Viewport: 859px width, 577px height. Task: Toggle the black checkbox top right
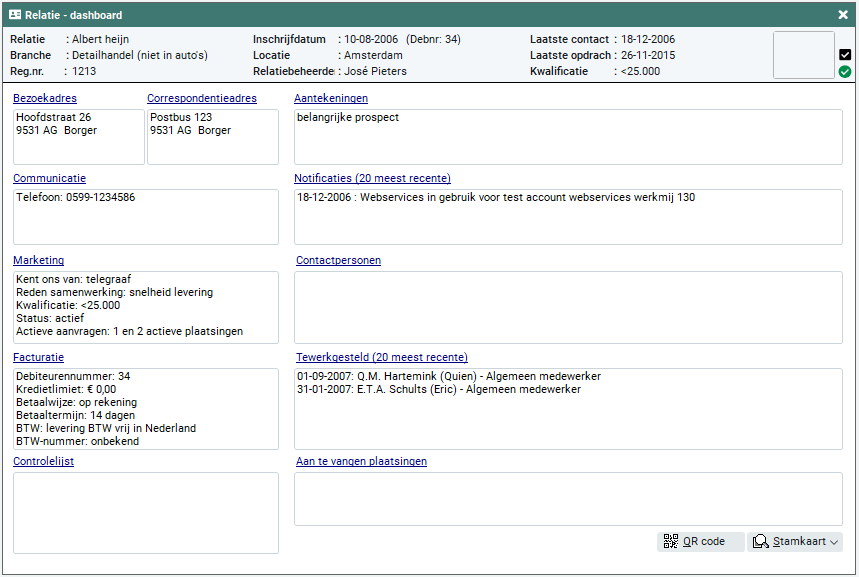tap(845, 55)
